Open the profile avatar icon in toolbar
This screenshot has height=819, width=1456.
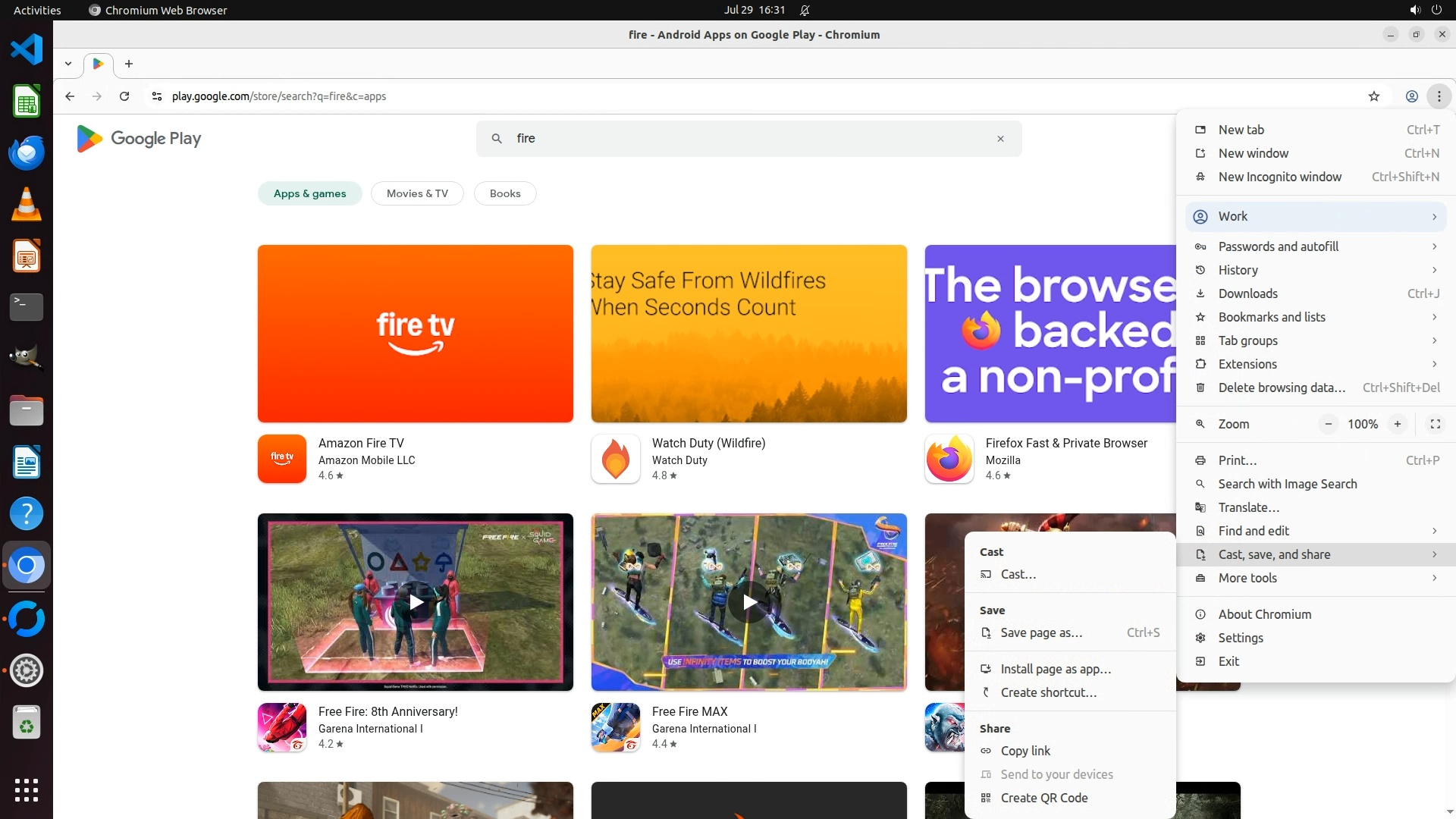point(1411,96)
